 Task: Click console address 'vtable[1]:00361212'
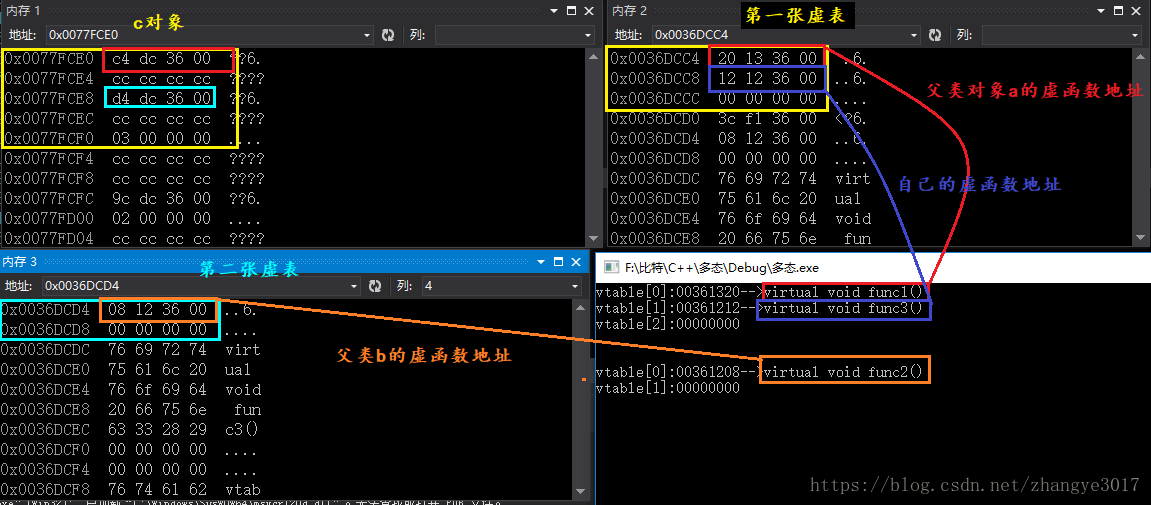668,308
